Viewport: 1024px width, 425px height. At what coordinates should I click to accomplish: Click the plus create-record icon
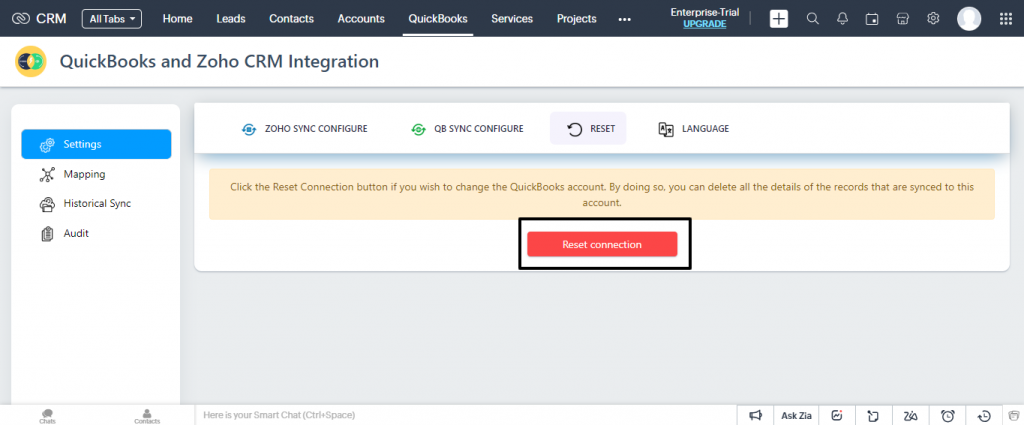778,19
